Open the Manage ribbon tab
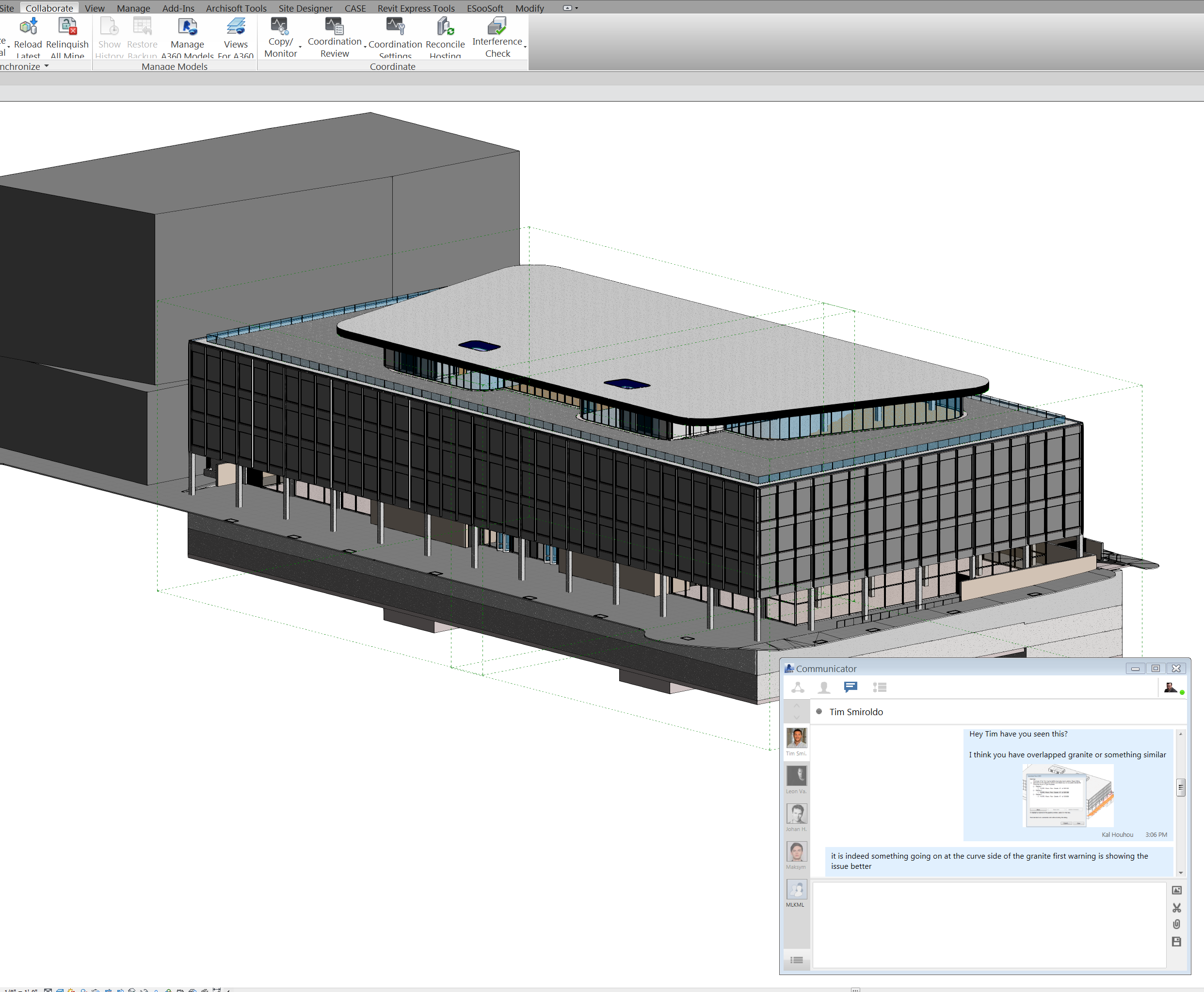The width and height of the screenshot is (1204, 992). (x=133, y=8)
